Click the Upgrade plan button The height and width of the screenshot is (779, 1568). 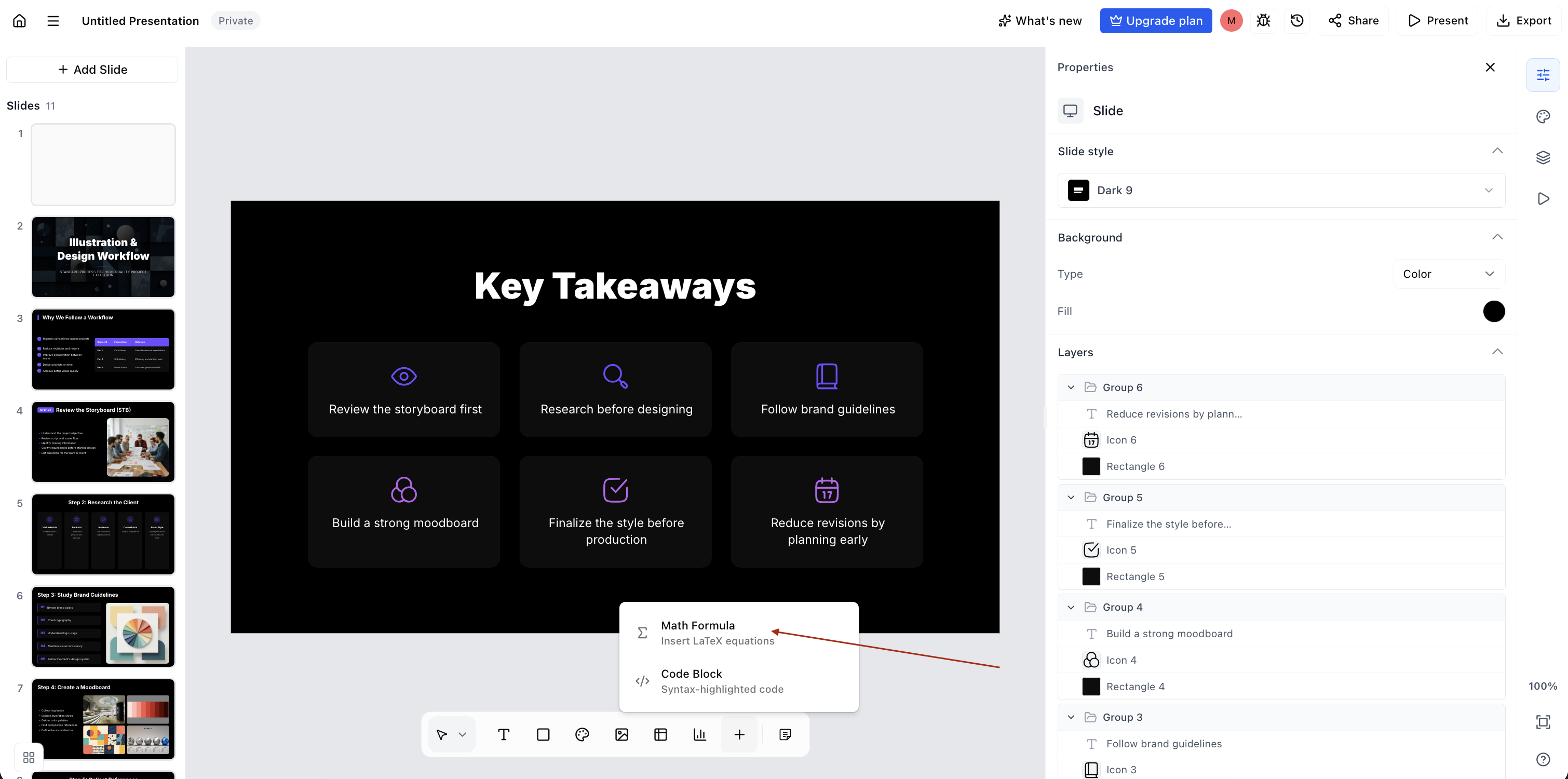tap(1155, 21)
